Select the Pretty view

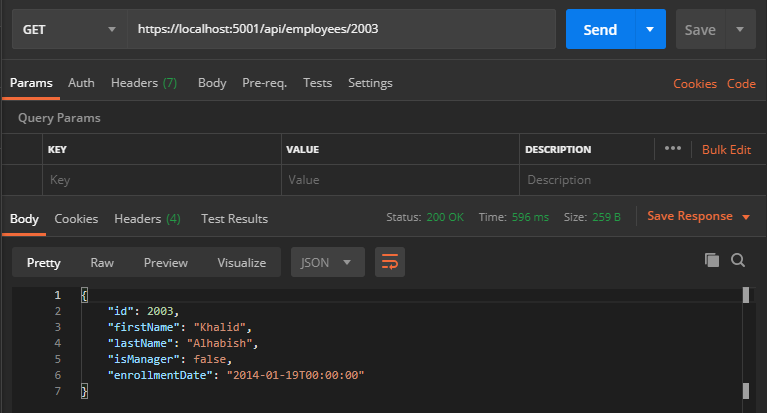[44, 263]
